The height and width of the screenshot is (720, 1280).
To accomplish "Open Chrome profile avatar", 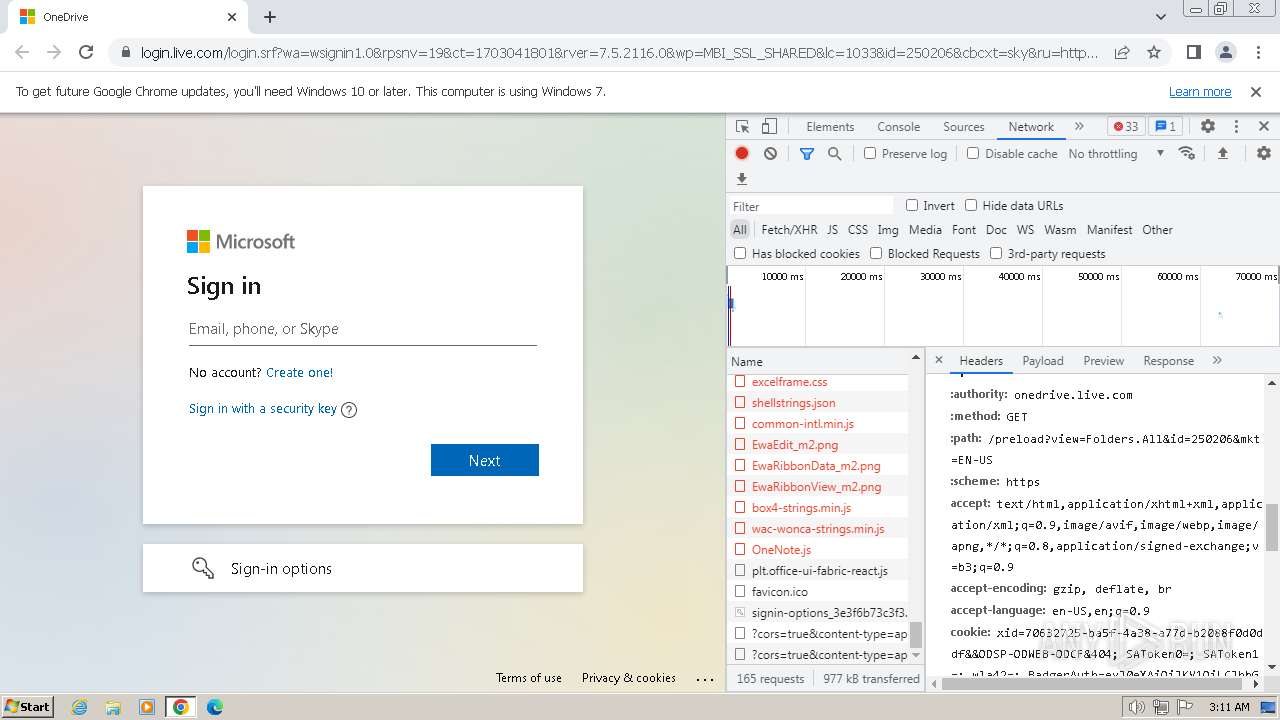I will [1225, 52].
